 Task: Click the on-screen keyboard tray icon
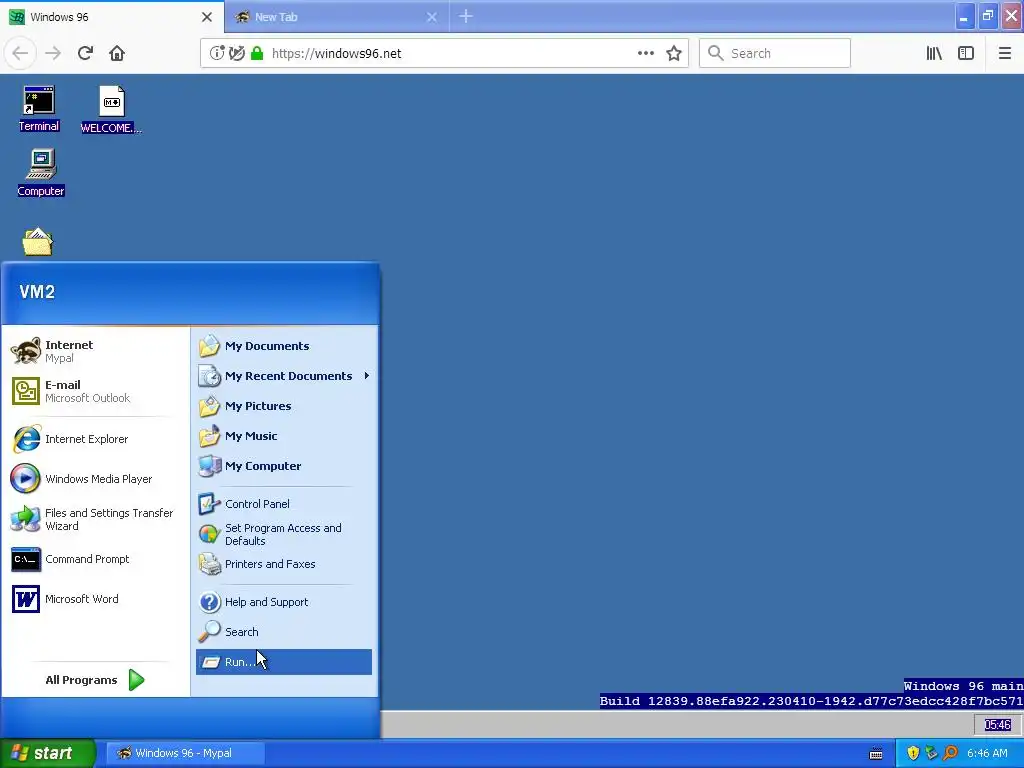876,754
